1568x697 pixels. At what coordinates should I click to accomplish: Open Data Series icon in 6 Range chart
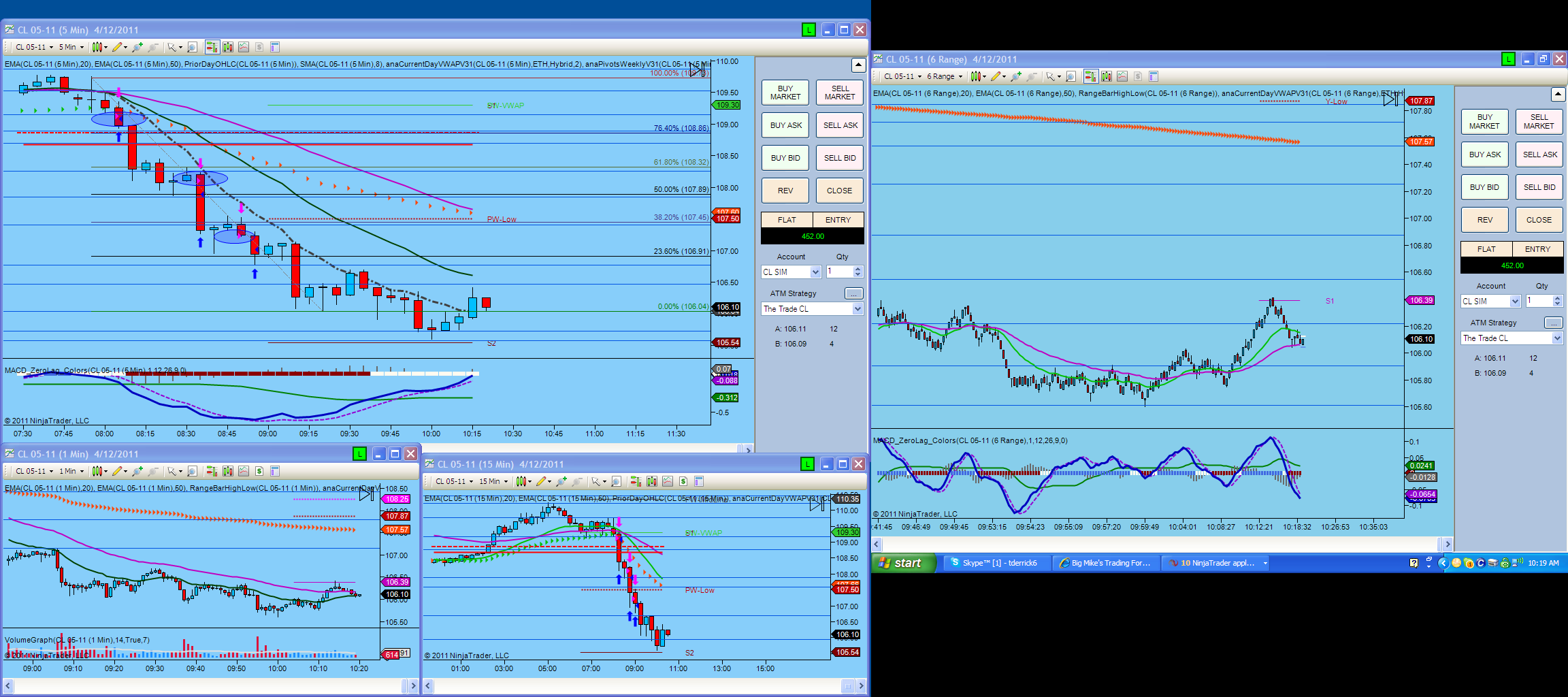[1106, 76]
